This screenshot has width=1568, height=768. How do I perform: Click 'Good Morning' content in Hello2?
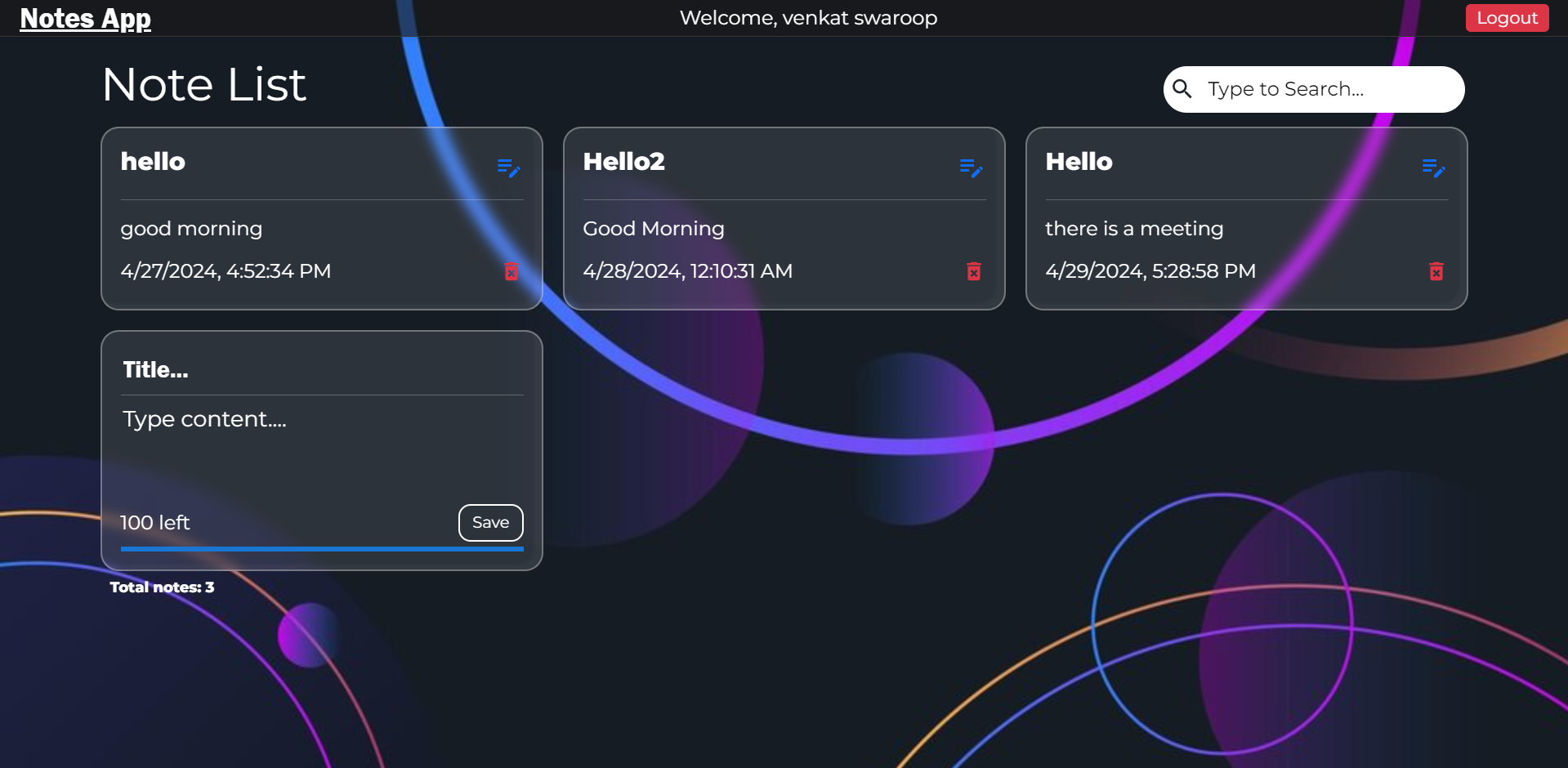(654, 229)
